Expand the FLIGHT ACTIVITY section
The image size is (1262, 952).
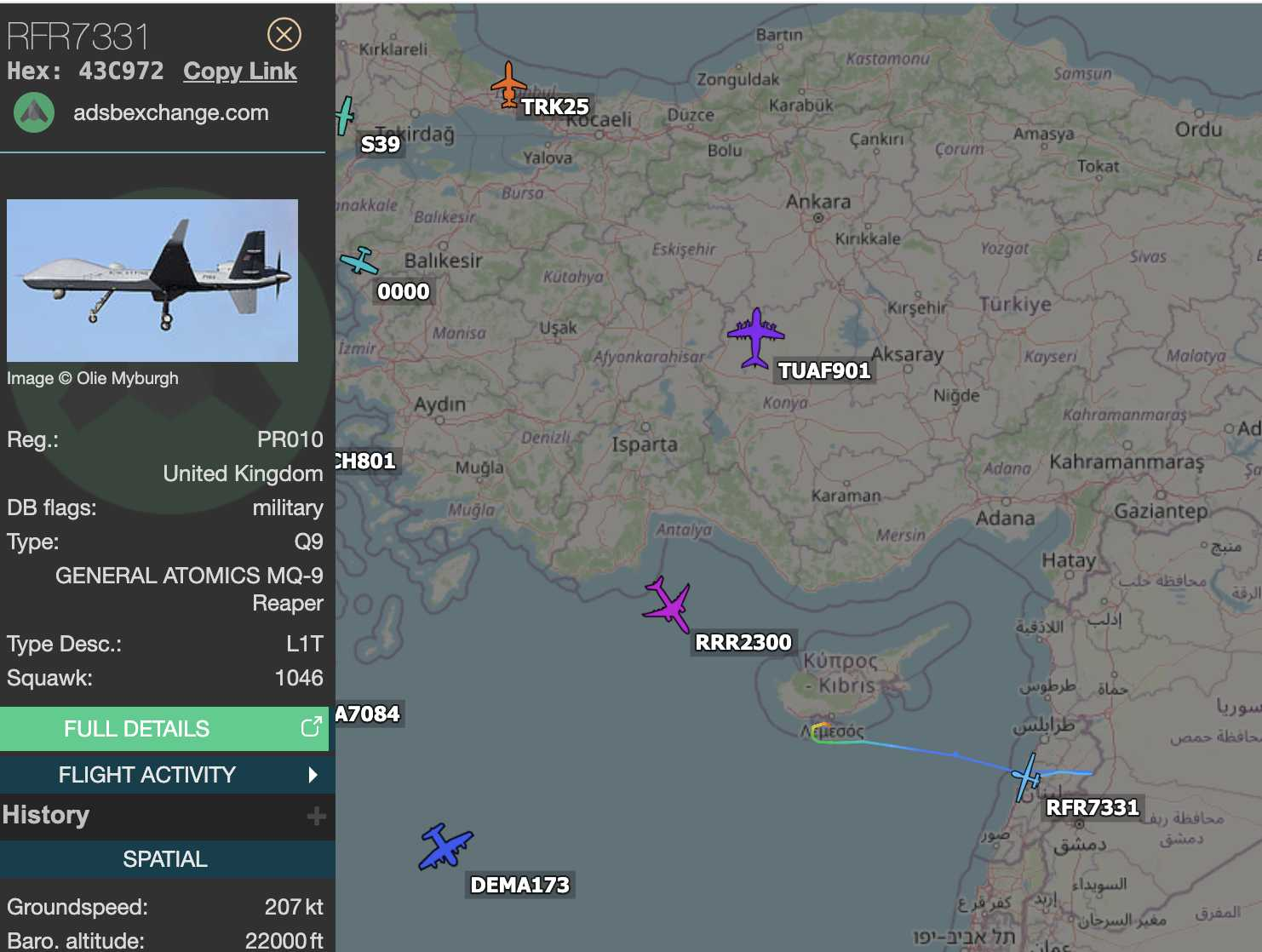(163, 775)
